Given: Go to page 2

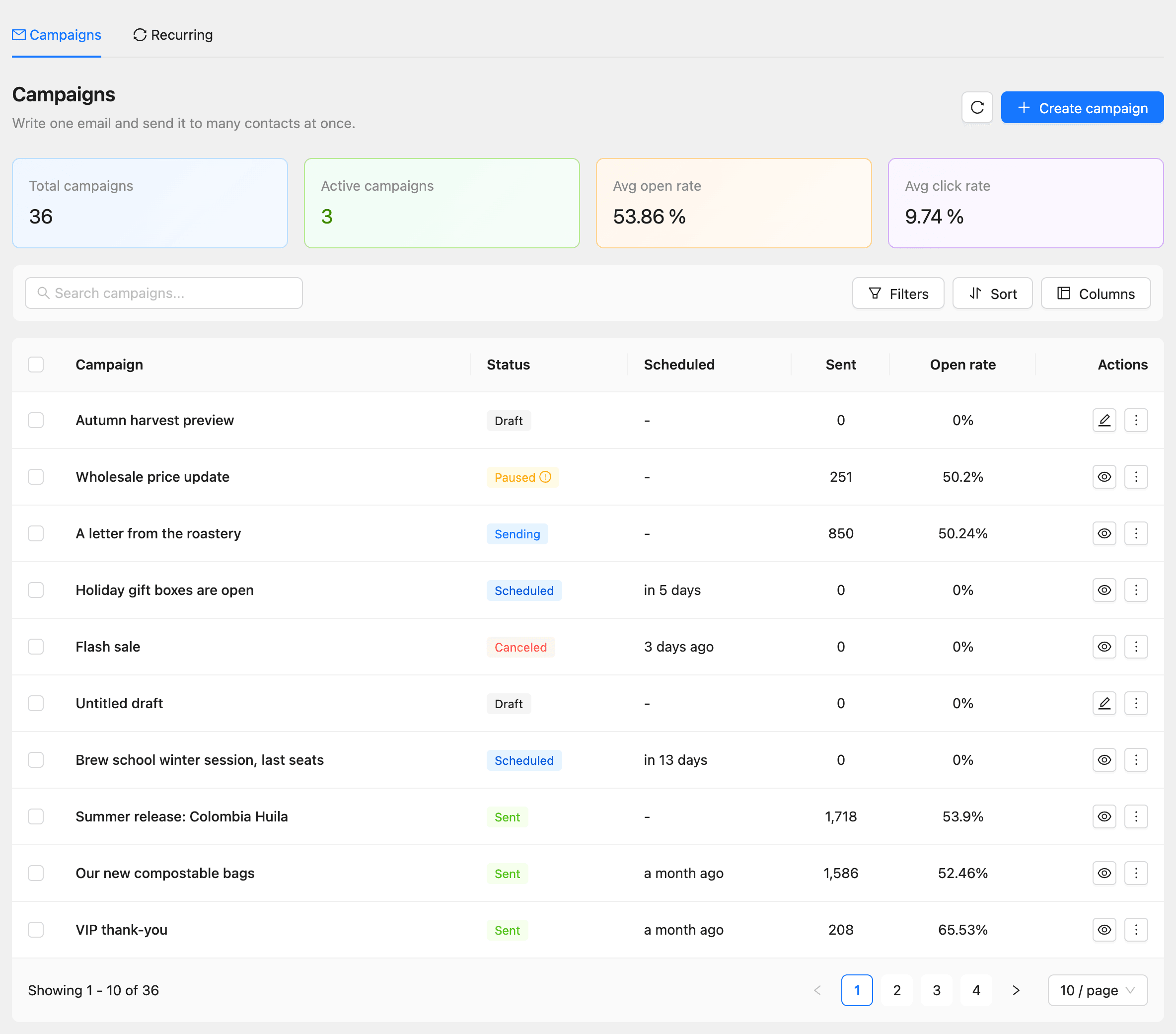Looking at the screenshot, I should (896, 990).
